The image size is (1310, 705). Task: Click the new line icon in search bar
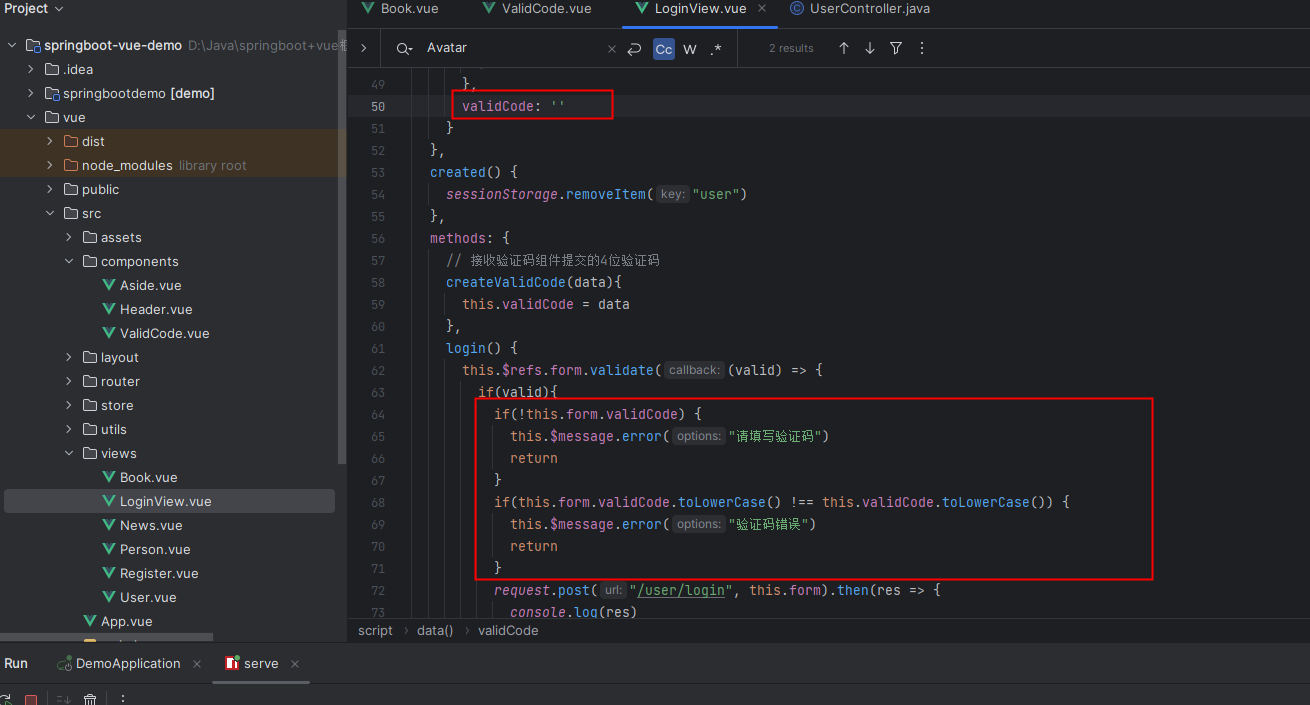(634, 49)
